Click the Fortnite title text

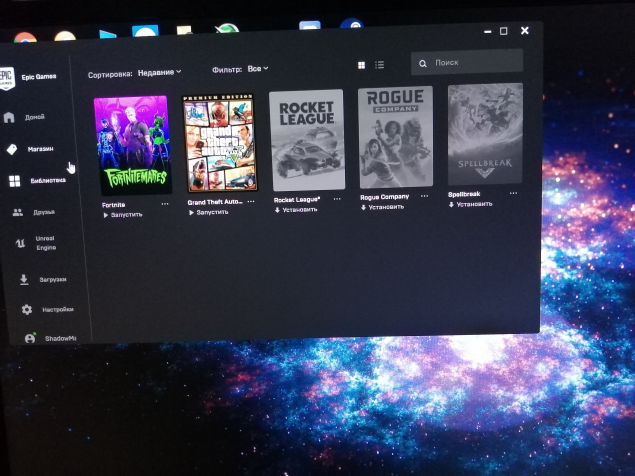point(113,205)
